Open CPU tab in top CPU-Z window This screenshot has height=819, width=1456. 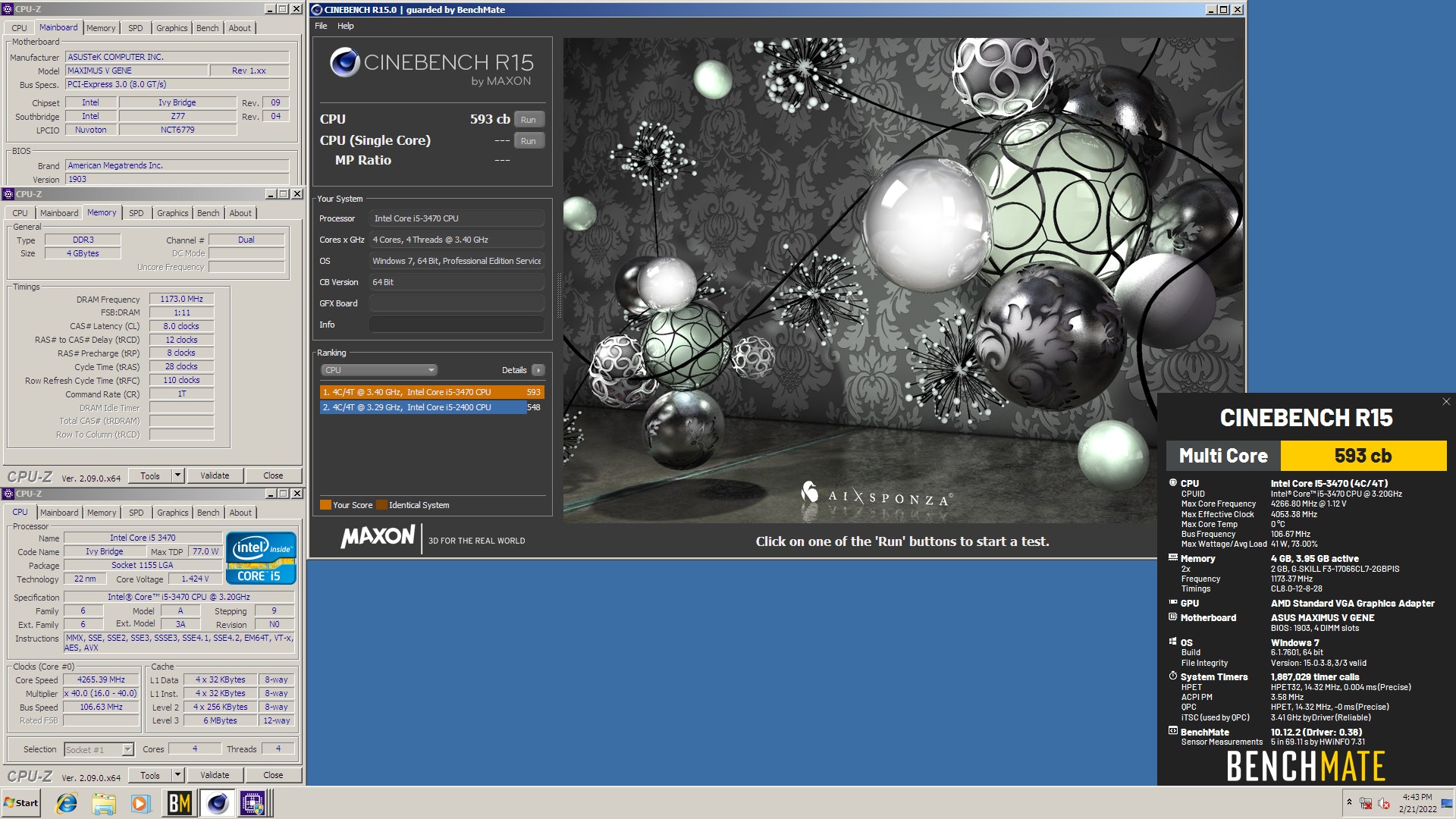[x=19, y=28]
